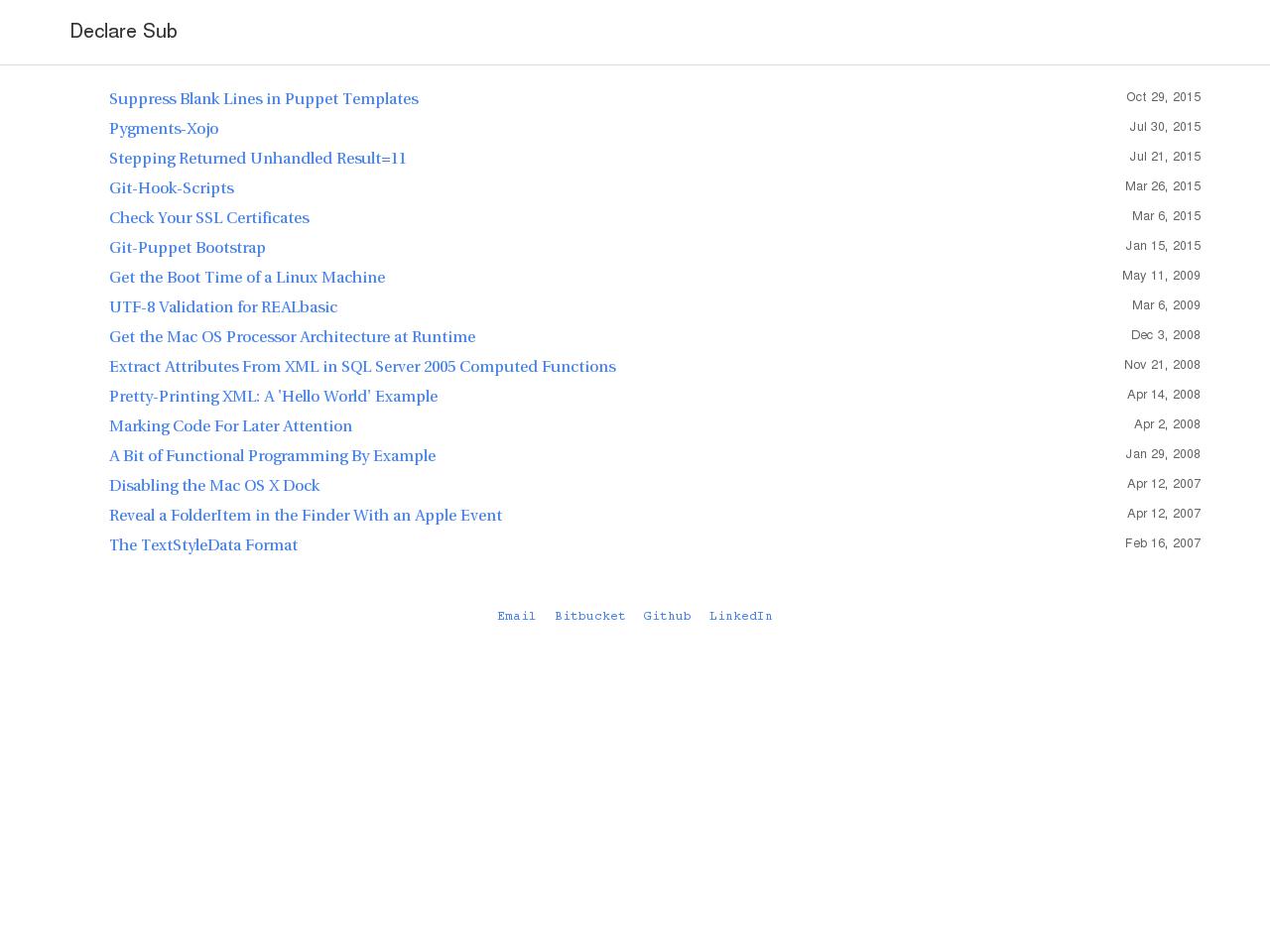1270x952 pixels.
Task: View Marking Code For Later Attention post
Action: click(230, 426)
